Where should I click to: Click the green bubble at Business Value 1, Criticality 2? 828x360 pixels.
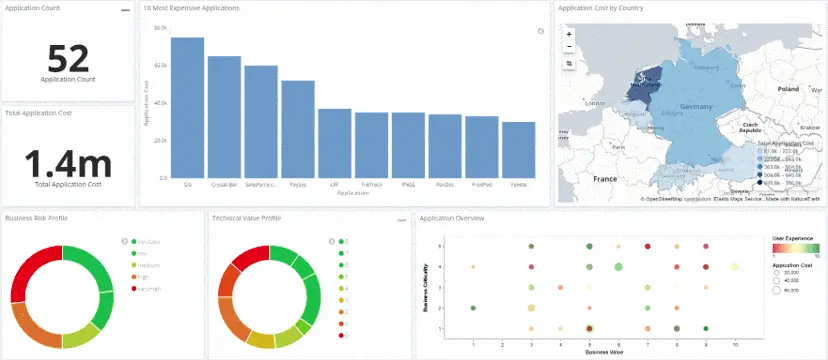(x=473, y=308)
